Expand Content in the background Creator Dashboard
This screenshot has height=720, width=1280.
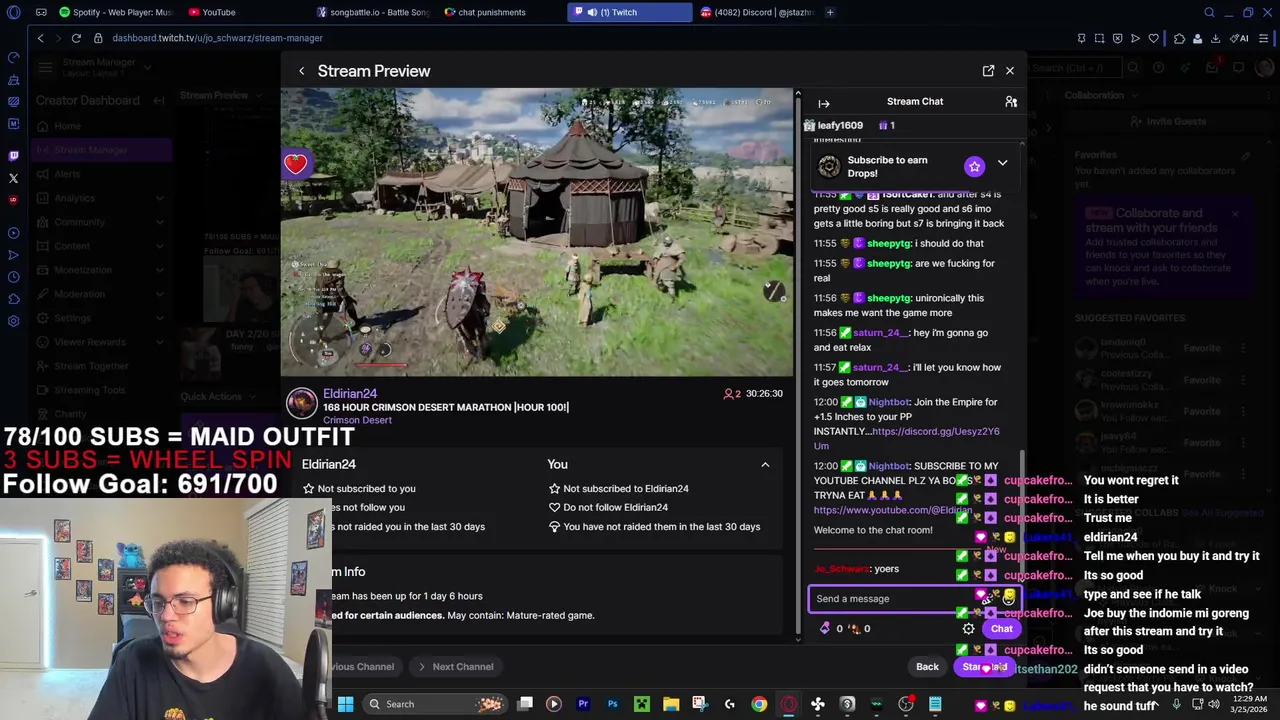(100, 246)
